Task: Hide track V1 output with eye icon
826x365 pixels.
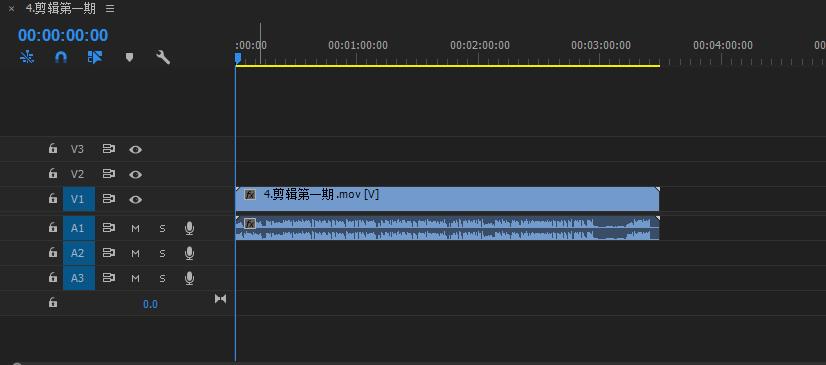Action: pos(135,200)
